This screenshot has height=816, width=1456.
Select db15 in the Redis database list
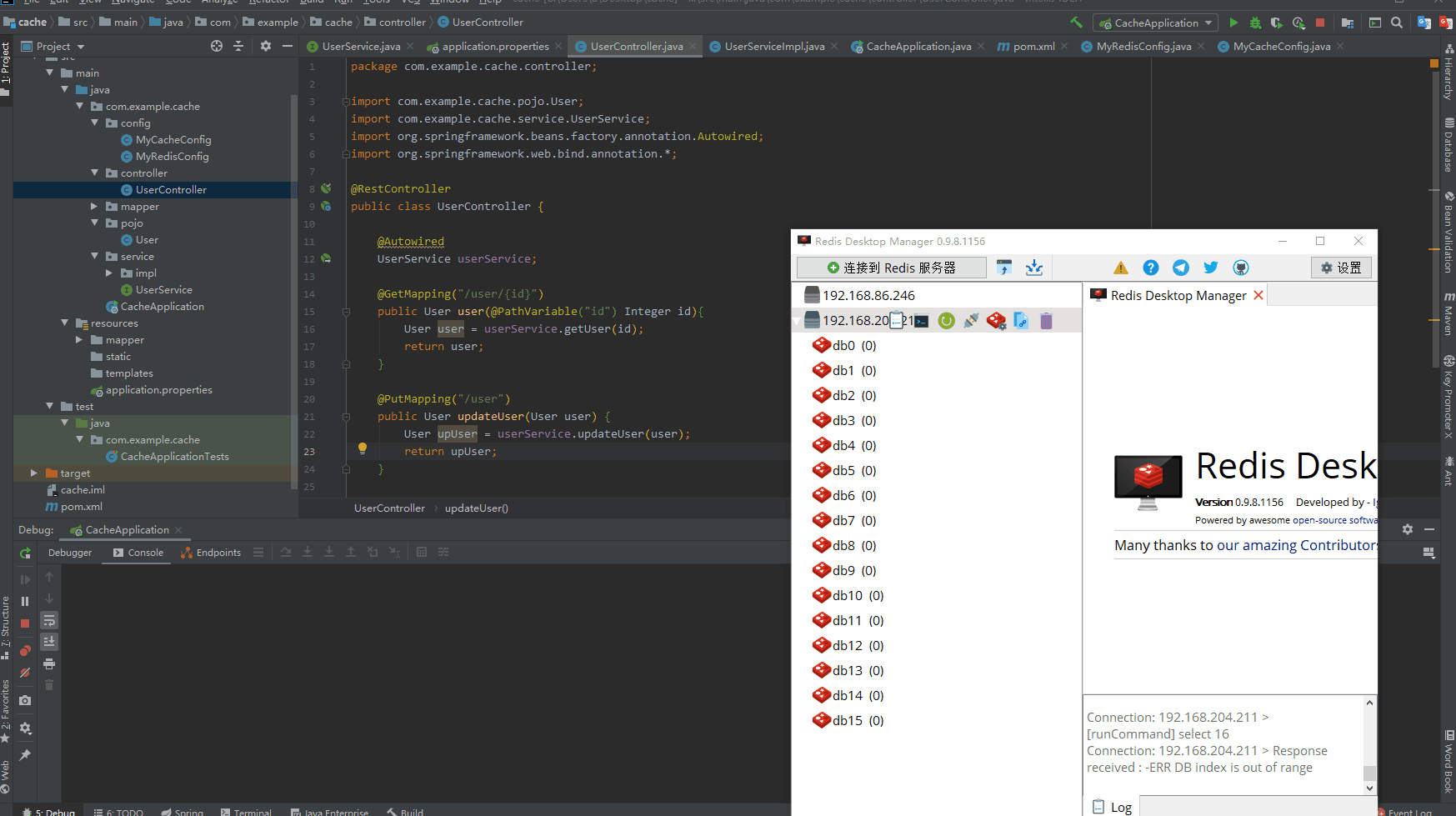point(848,721)
